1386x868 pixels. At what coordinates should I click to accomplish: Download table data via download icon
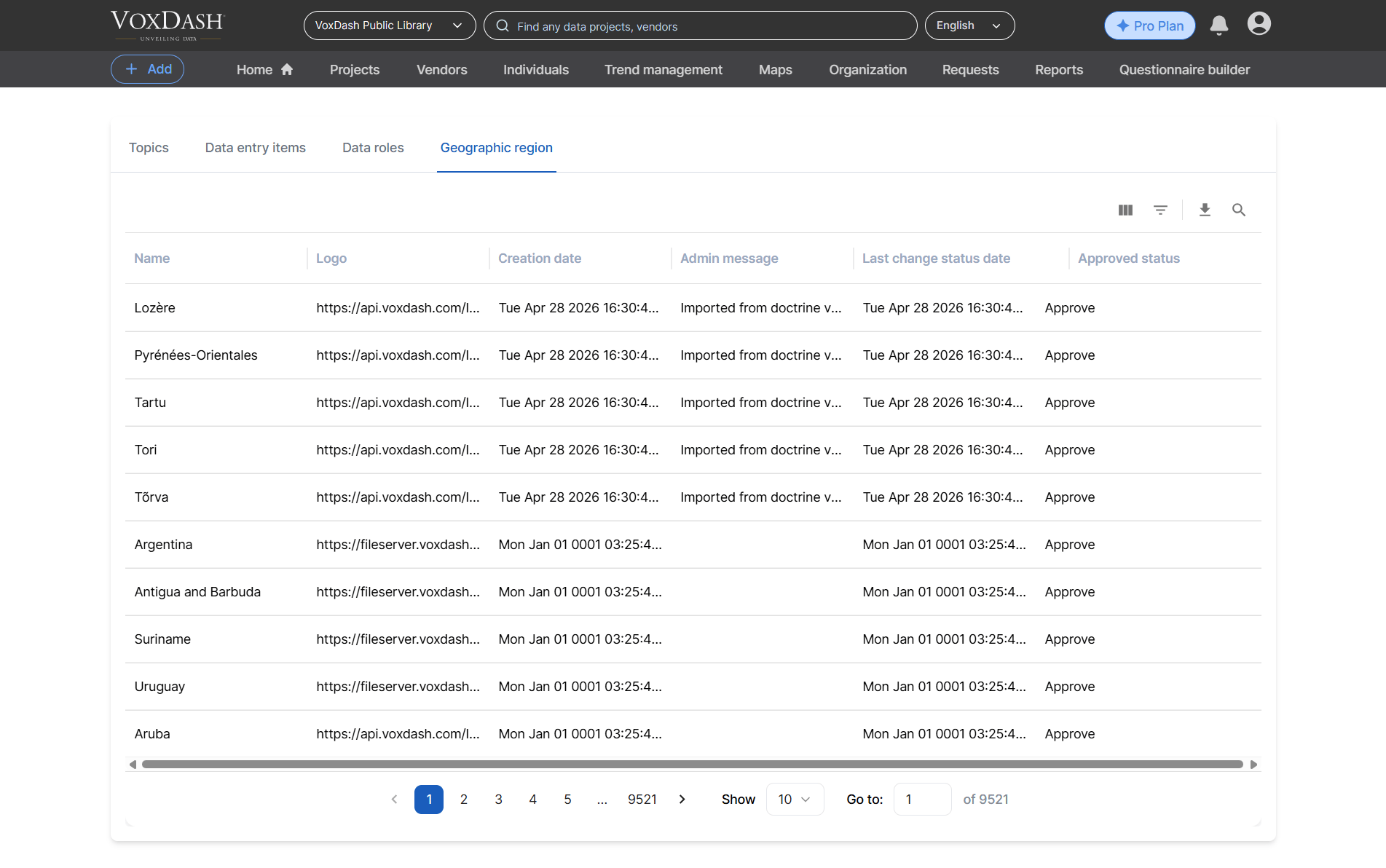pyautogui.click(x=1205, y=210)
